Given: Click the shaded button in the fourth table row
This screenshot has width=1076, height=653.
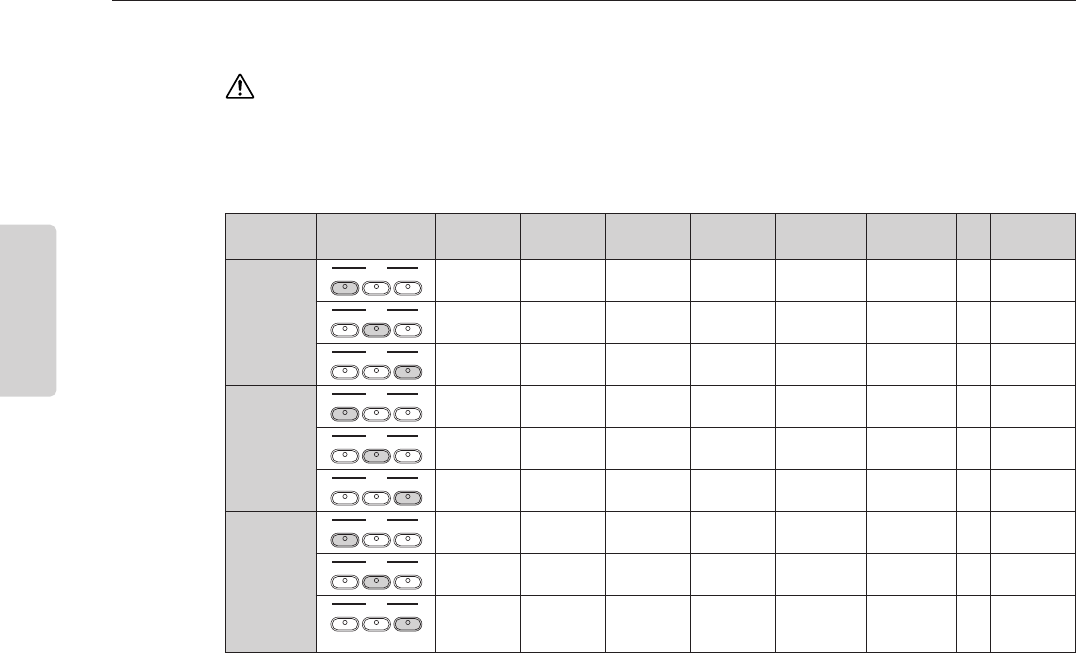Looking at the screenshot, I should [344, 414].
